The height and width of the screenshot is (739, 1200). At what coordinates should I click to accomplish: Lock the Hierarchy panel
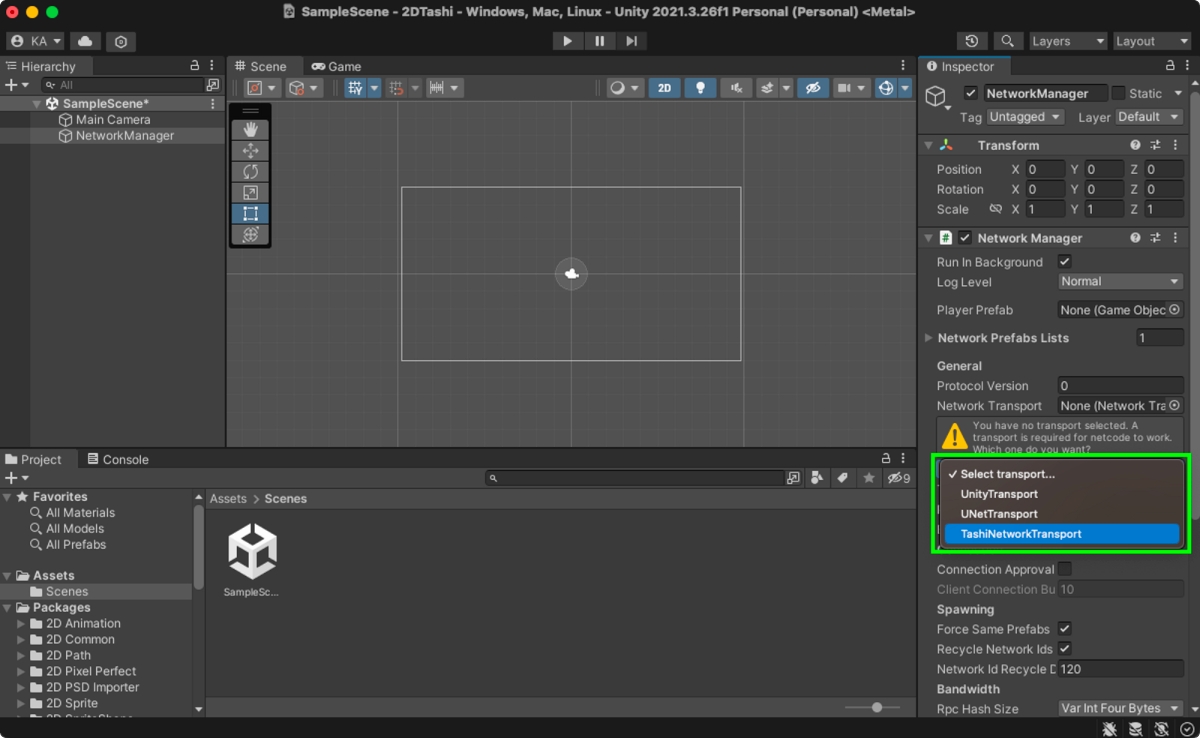coord(195,66)
